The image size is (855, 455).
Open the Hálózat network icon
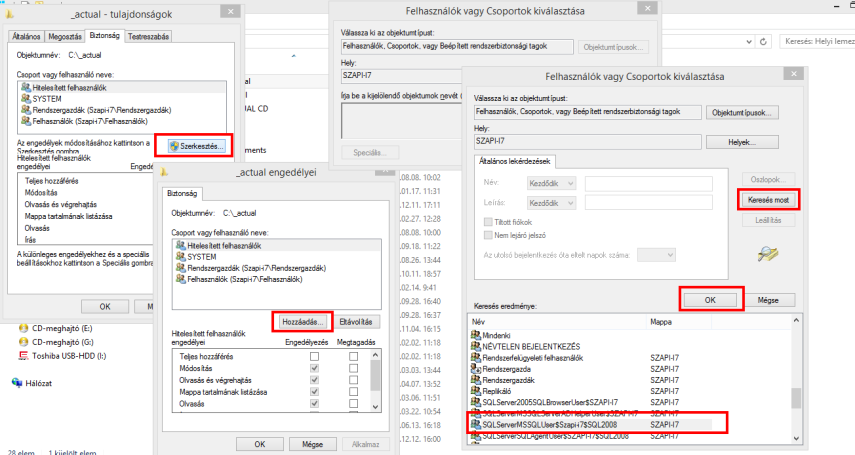[x=16, y=381]
